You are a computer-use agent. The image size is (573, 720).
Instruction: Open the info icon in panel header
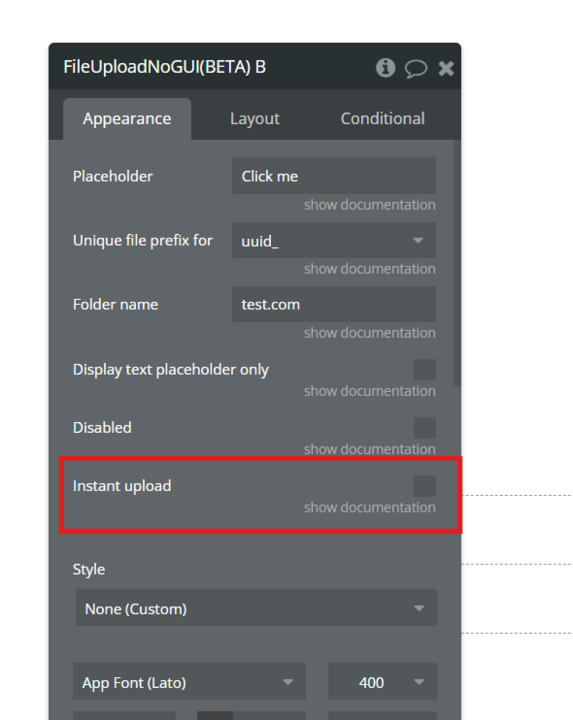tap(385, 68)
